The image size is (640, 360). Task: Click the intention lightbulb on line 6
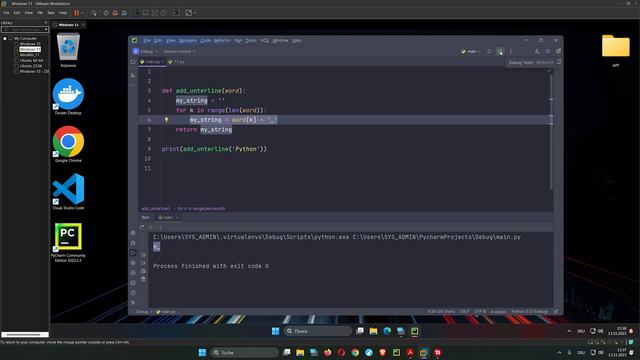click(x=166, y=120)
